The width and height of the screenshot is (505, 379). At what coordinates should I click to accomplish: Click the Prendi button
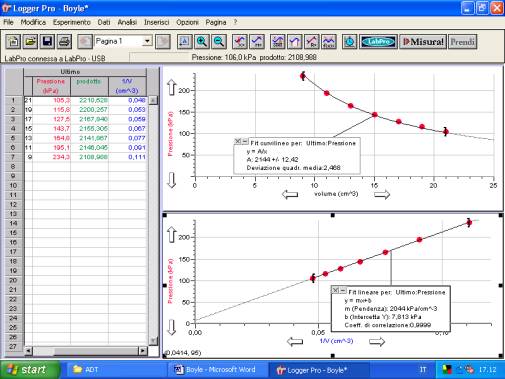pyautogui.click(x=462, y=42)
